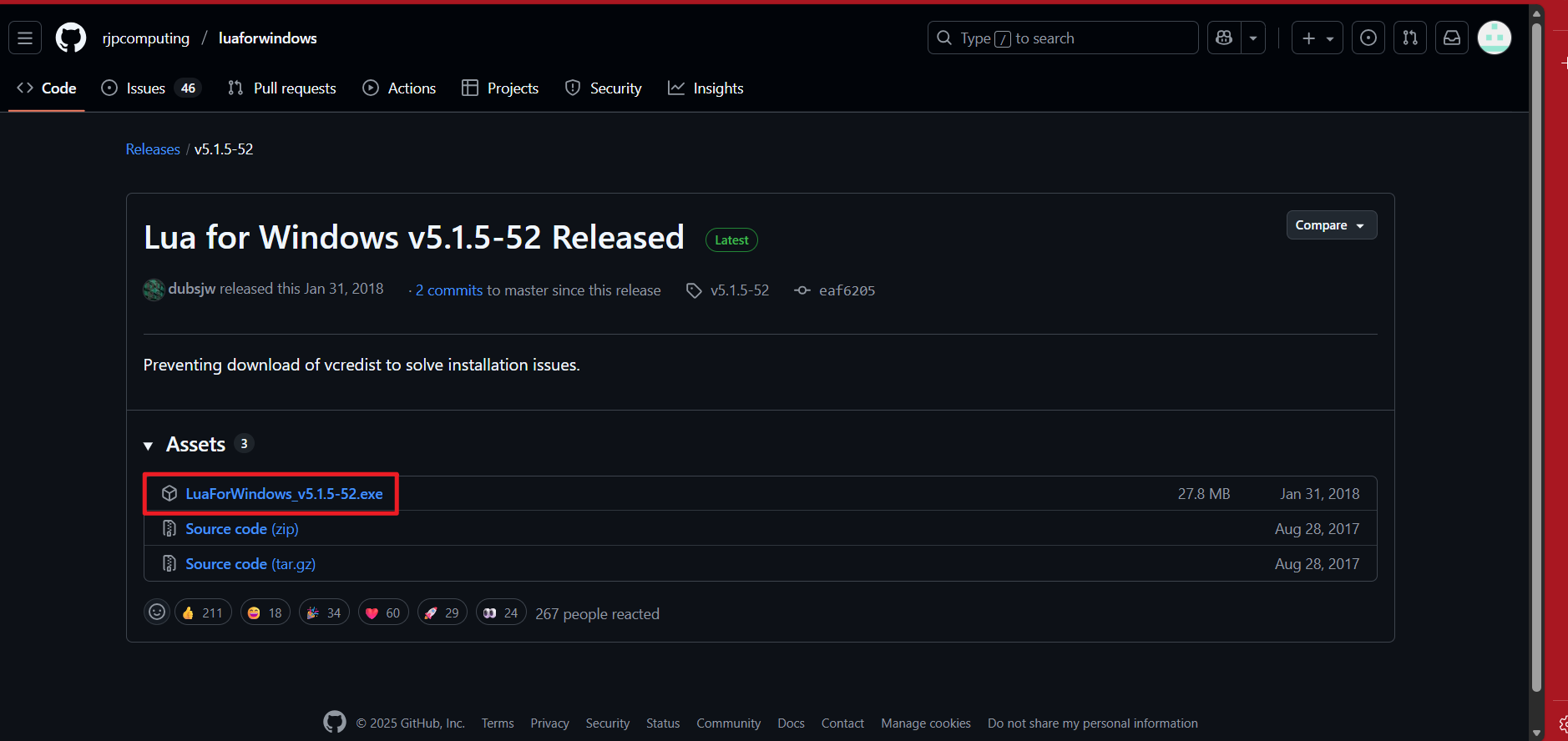Open the notifications inbox icon
This screenshot has width=1568, height=741.
tap(1452, 38)
